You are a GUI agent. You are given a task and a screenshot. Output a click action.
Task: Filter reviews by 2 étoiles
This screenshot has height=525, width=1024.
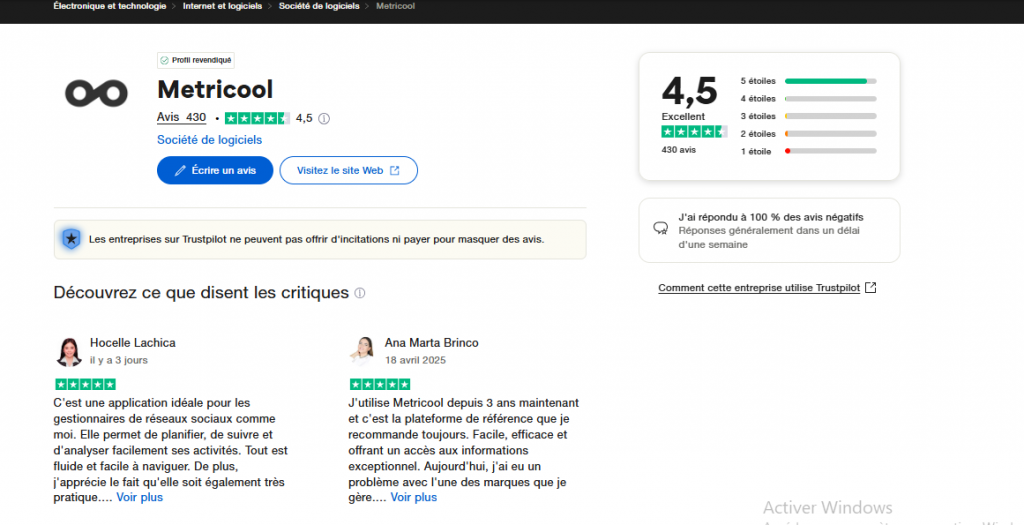(808, 134)
